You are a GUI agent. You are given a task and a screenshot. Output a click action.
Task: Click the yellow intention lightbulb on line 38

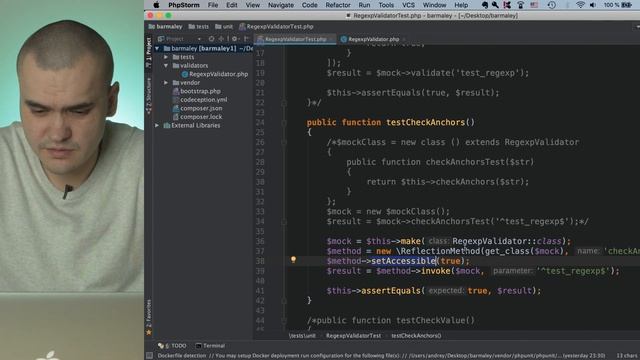293,260
